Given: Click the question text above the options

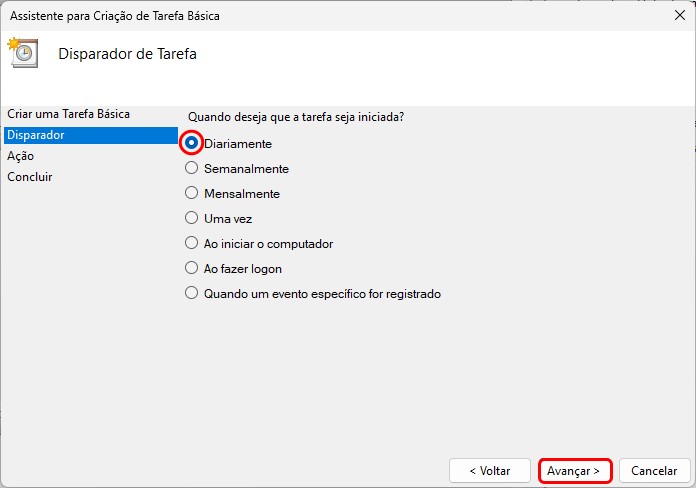Looking at the screenshot, I should (x=296, y=117).
